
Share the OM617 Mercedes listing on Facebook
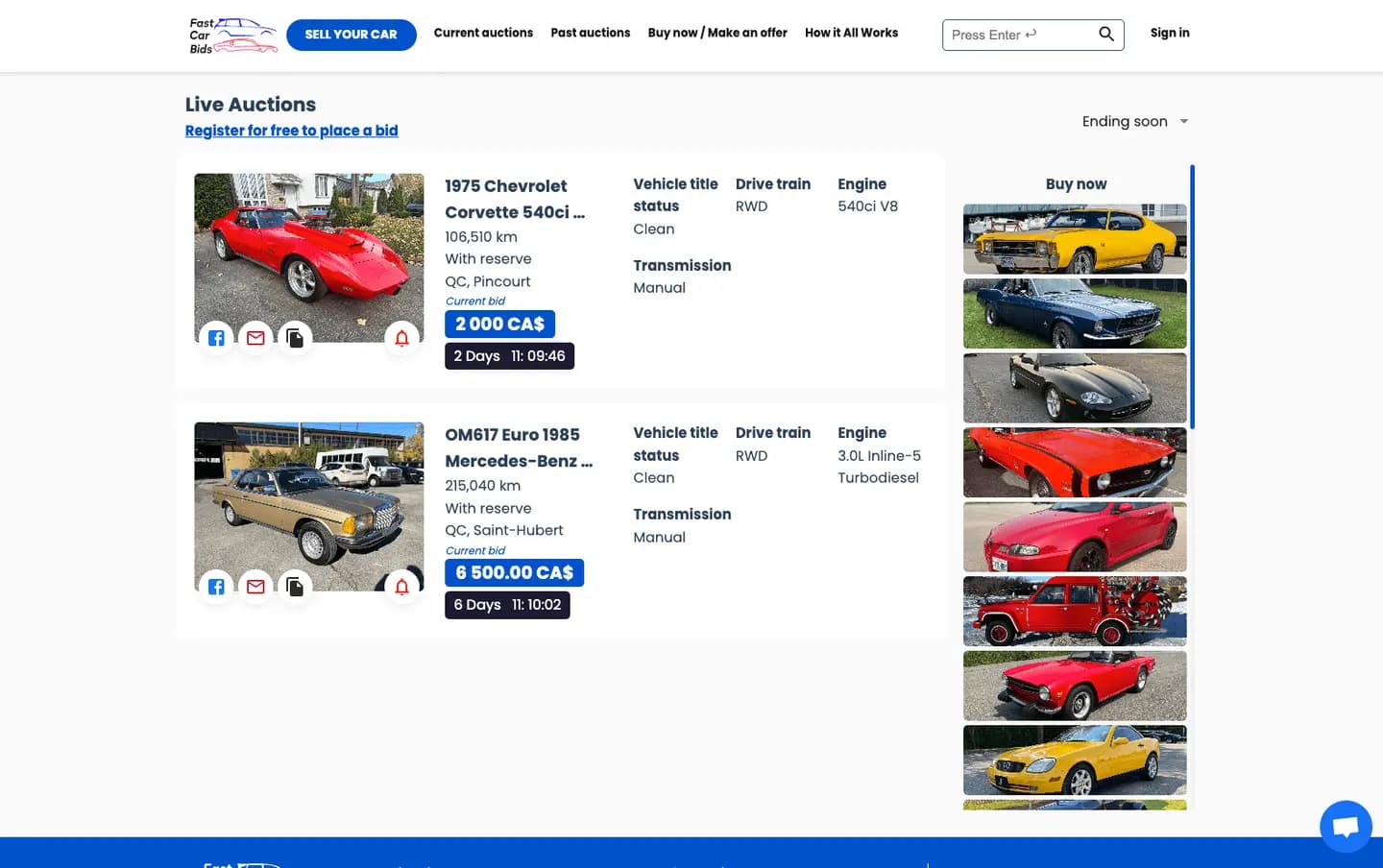tap(216, 587)
